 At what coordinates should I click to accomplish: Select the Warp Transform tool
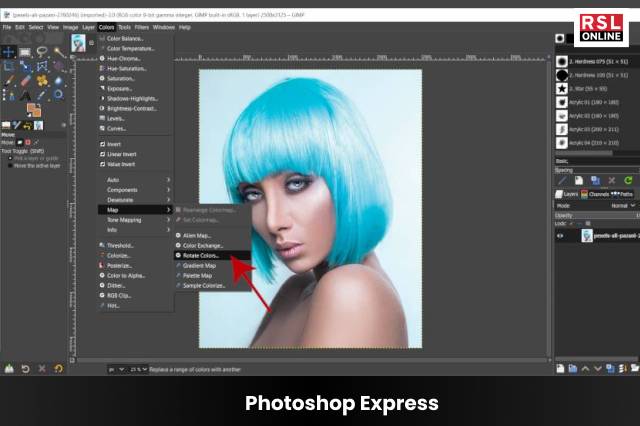click(42, 66)
